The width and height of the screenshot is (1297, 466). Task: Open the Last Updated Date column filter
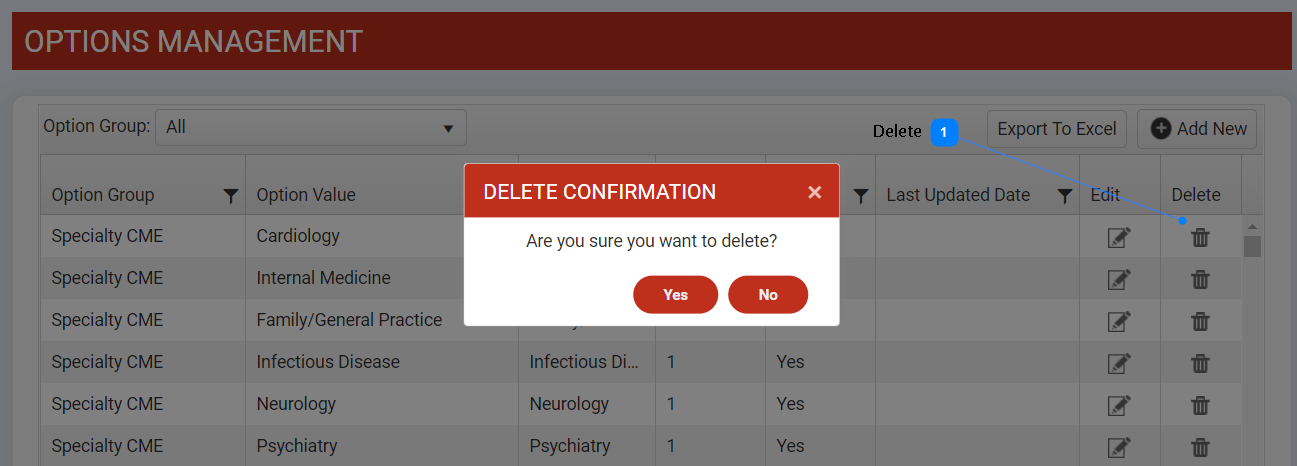1065,196
